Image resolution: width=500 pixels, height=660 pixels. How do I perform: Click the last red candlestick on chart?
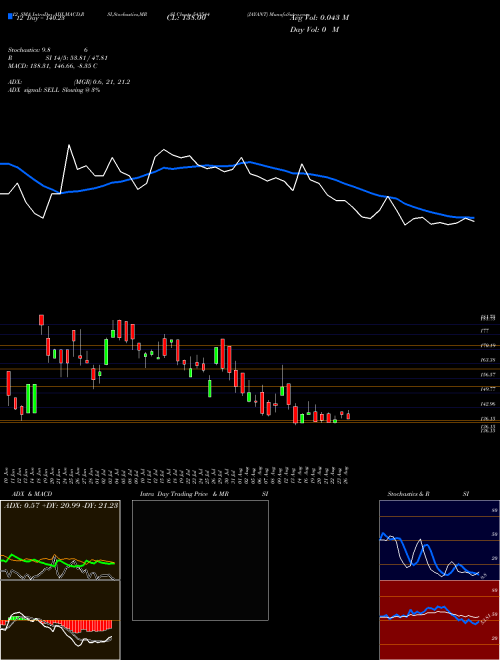pyautogui.click(x=348, y=416)
